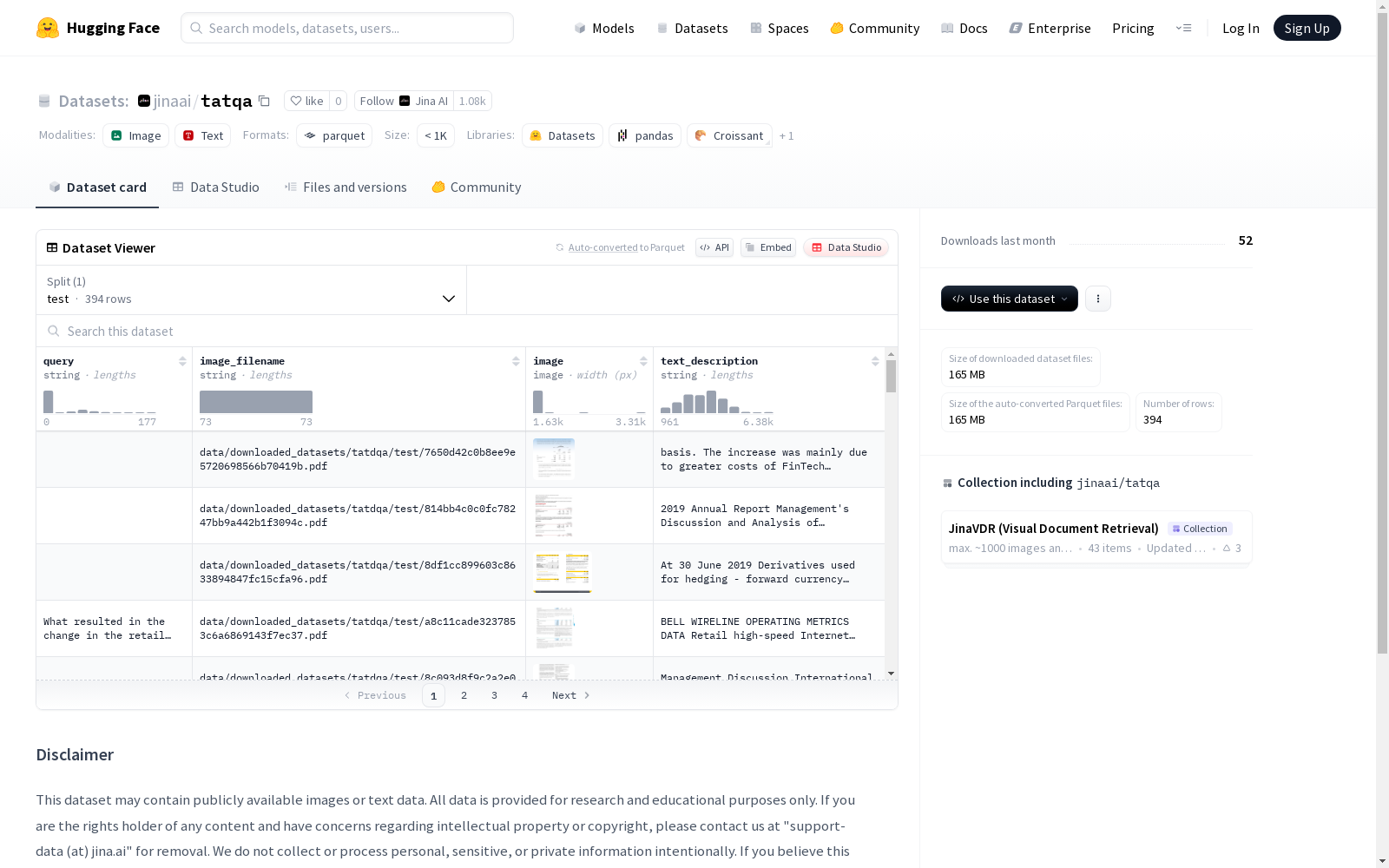Open Enterprise in the top navigation
This screenshot has width=1389, height=868.
pos(1050,28)
